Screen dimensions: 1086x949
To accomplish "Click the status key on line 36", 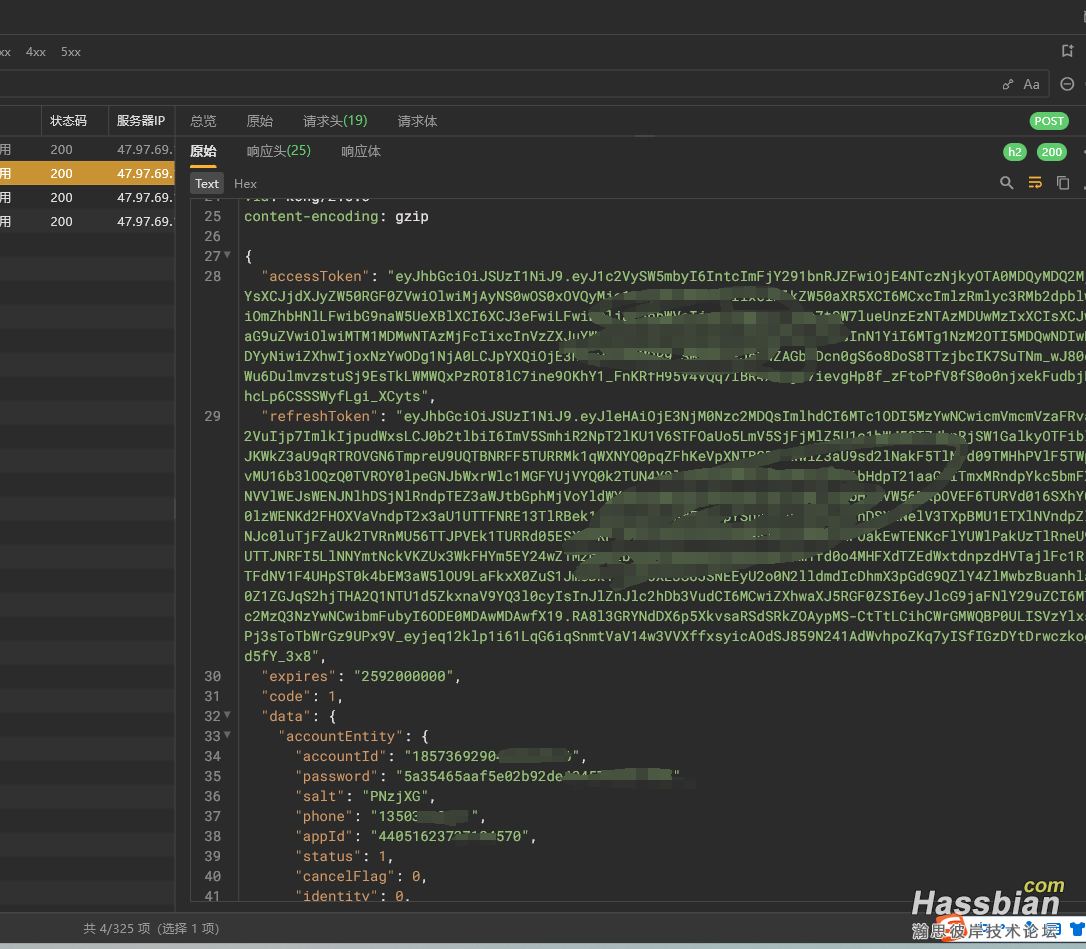I will pos(328,856).
